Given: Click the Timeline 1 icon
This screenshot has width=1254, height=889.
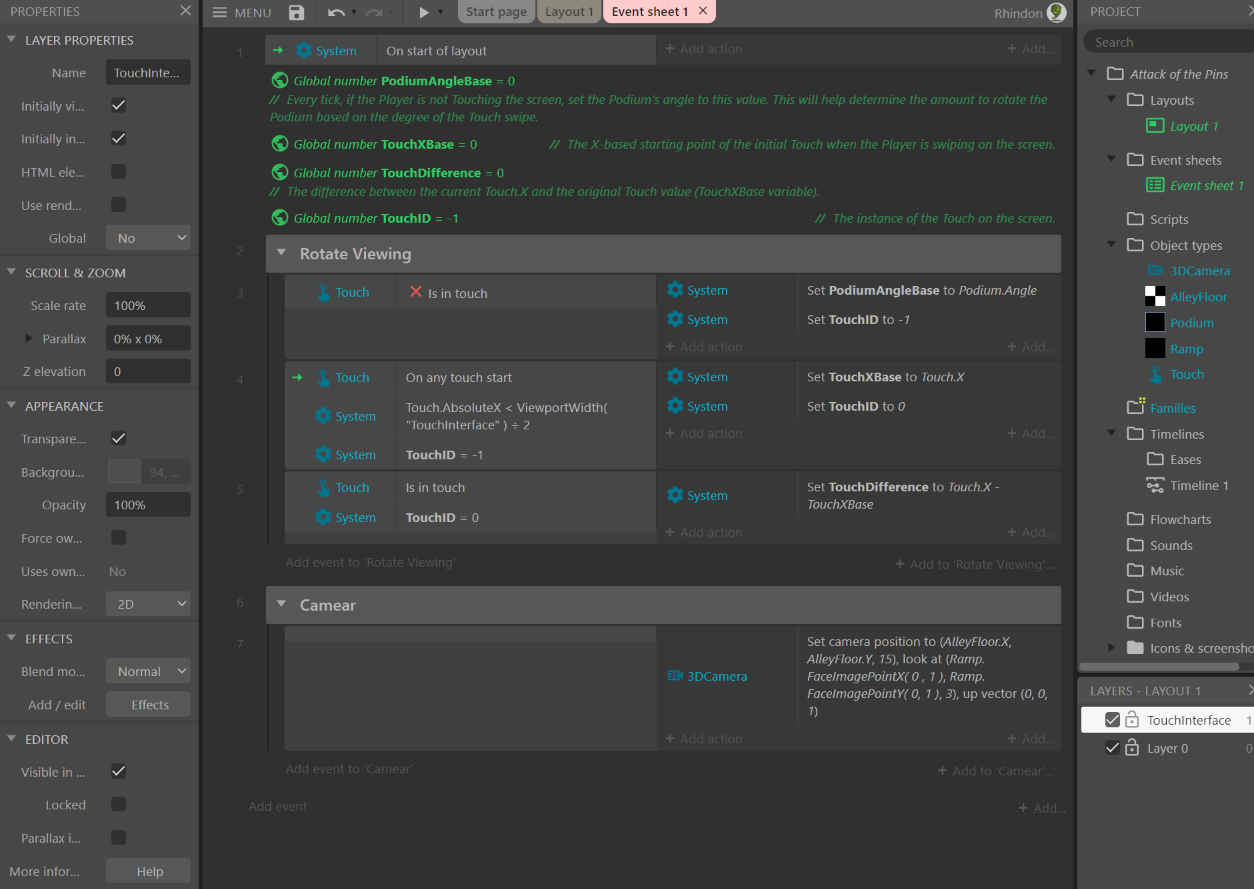Looking at the screenshot, I should pos(1155,486).
